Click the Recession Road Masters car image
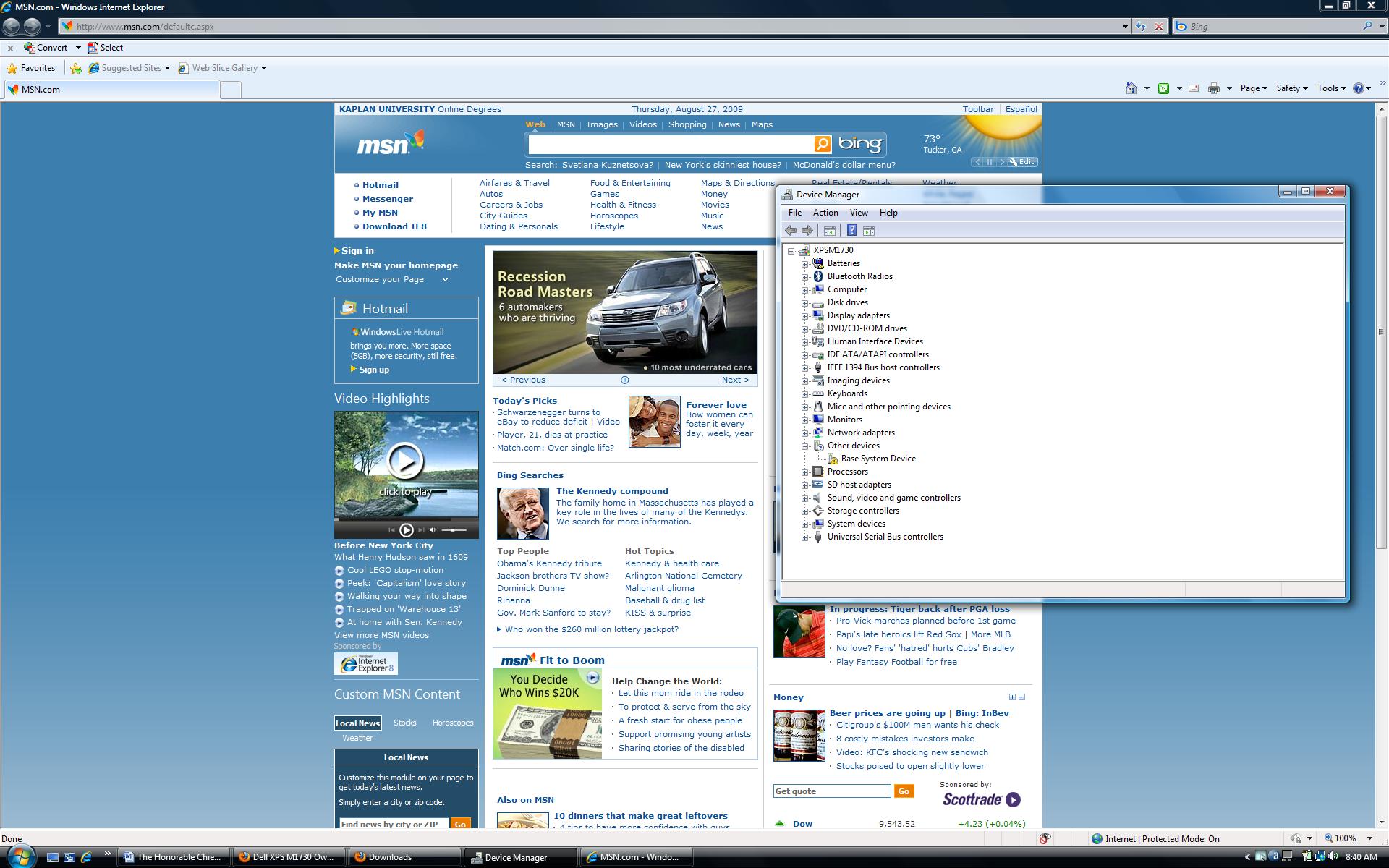 [x=625, y=312]
